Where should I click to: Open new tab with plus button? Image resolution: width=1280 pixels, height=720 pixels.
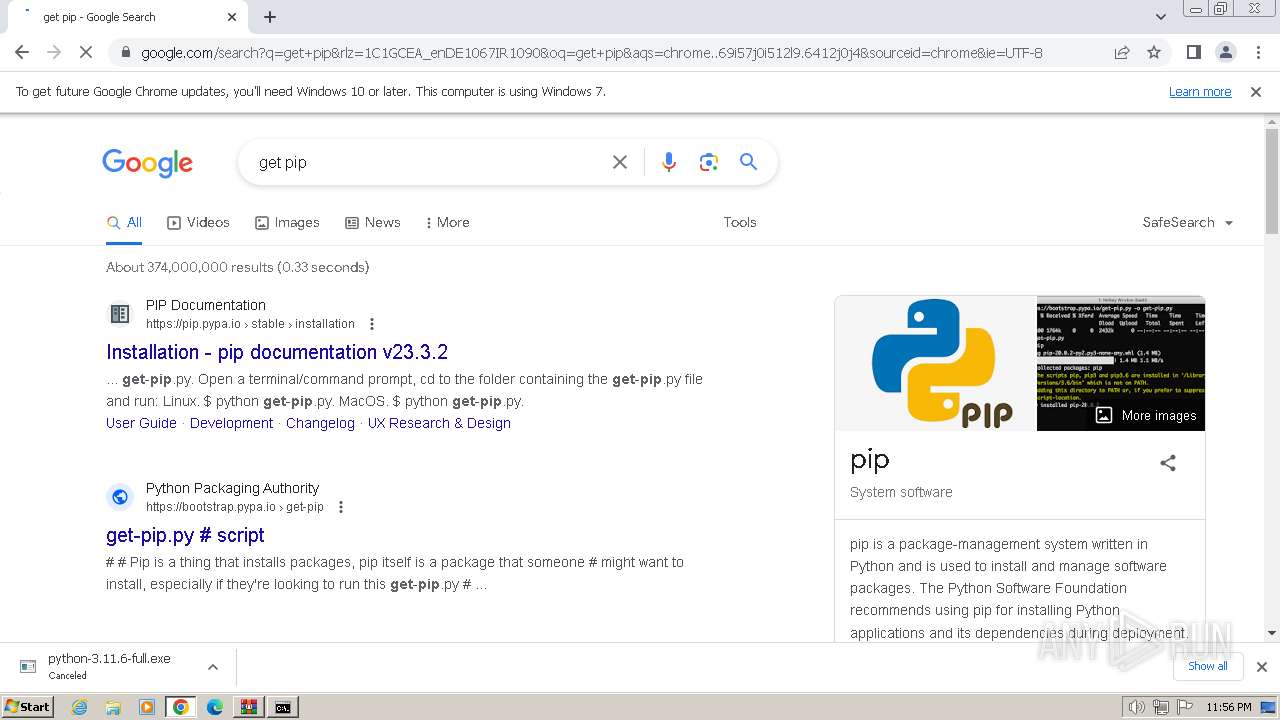(x=270, y=17)
